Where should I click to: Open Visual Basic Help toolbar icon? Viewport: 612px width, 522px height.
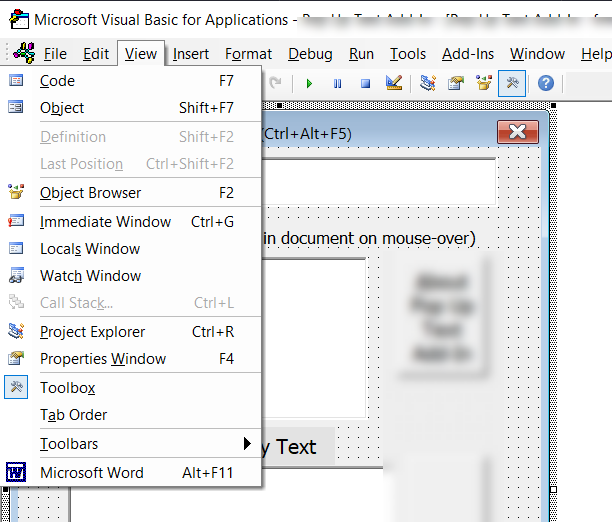pyautogui.click(x=546, y=83)
